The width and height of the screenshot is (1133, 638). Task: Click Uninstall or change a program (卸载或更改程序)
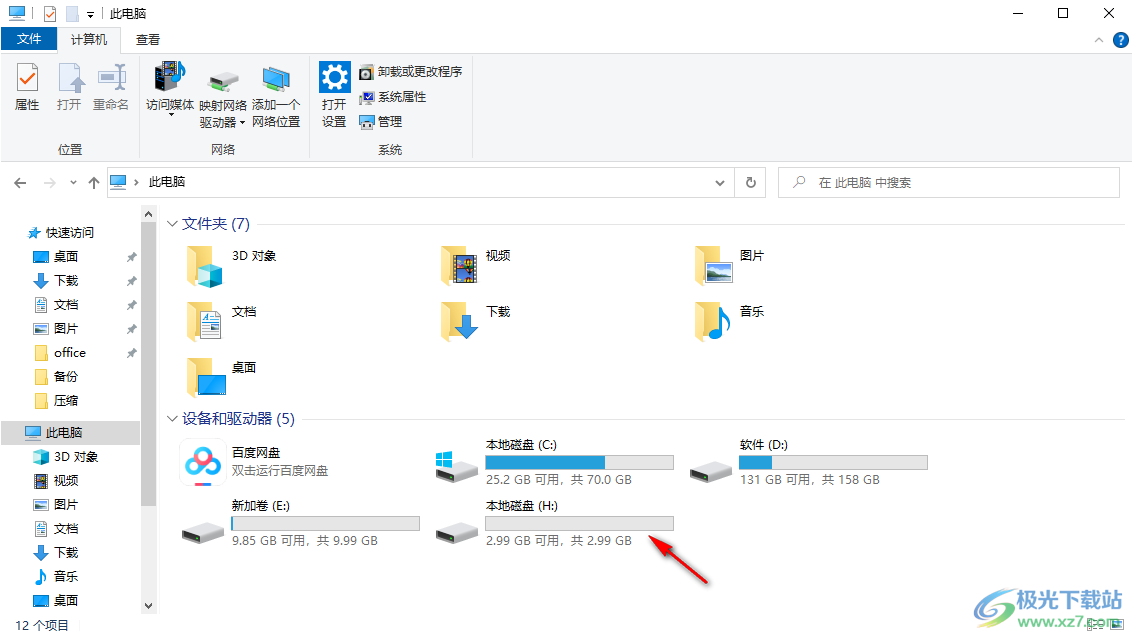point(410,72)
